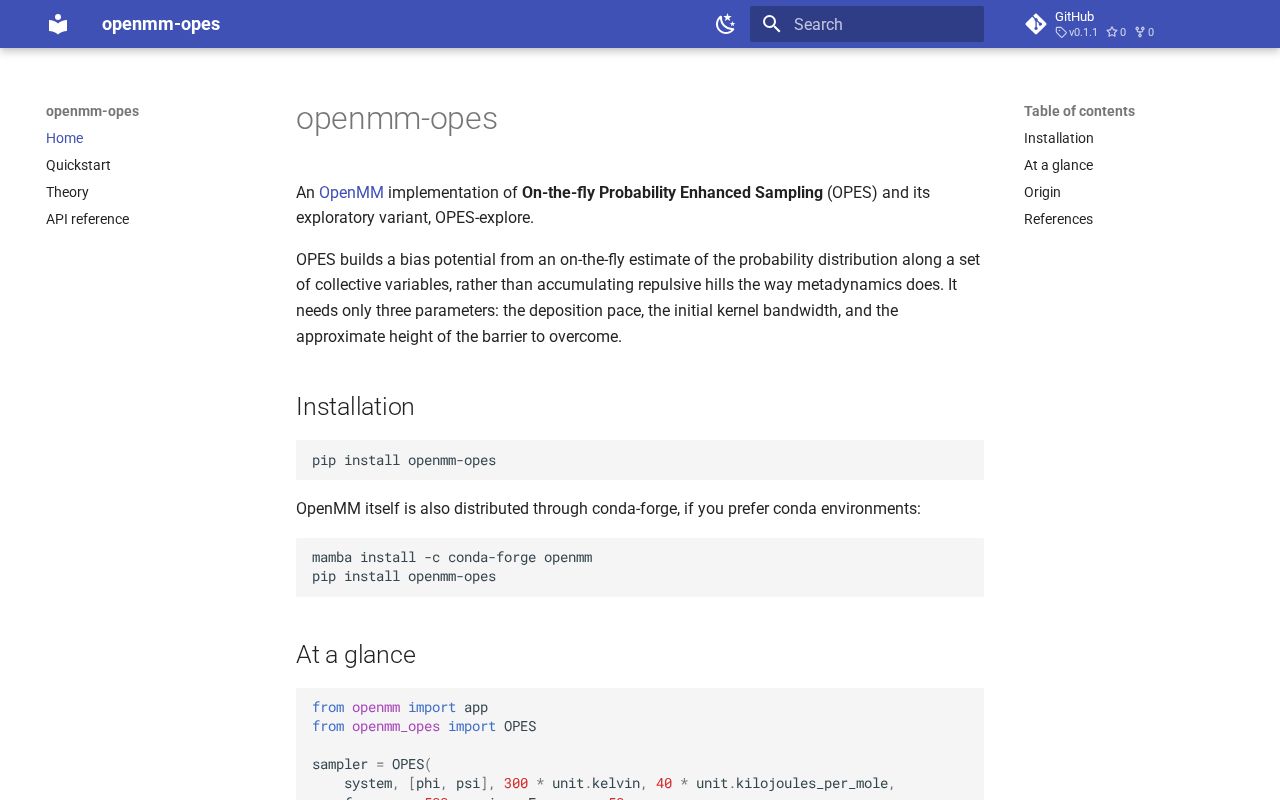
Task: Click the fork count in GitHub info
Action: point(1145,32)
